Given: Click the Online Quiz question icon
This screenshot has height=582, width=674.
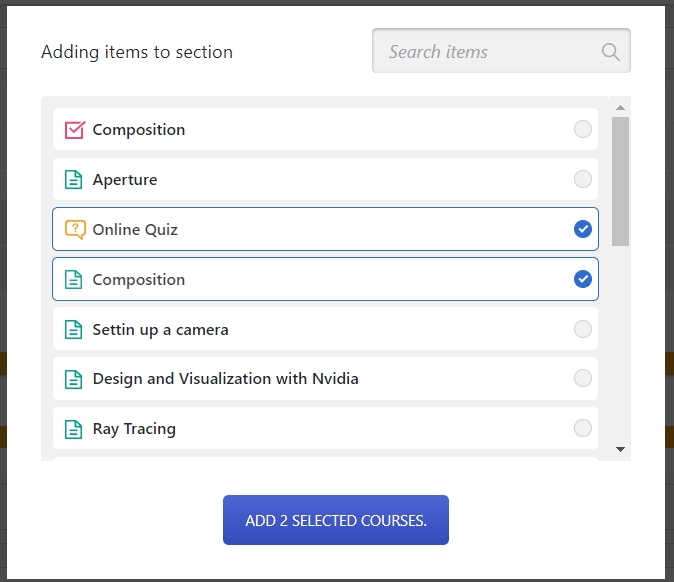Looking at the screenshot, I should [74, 230].
